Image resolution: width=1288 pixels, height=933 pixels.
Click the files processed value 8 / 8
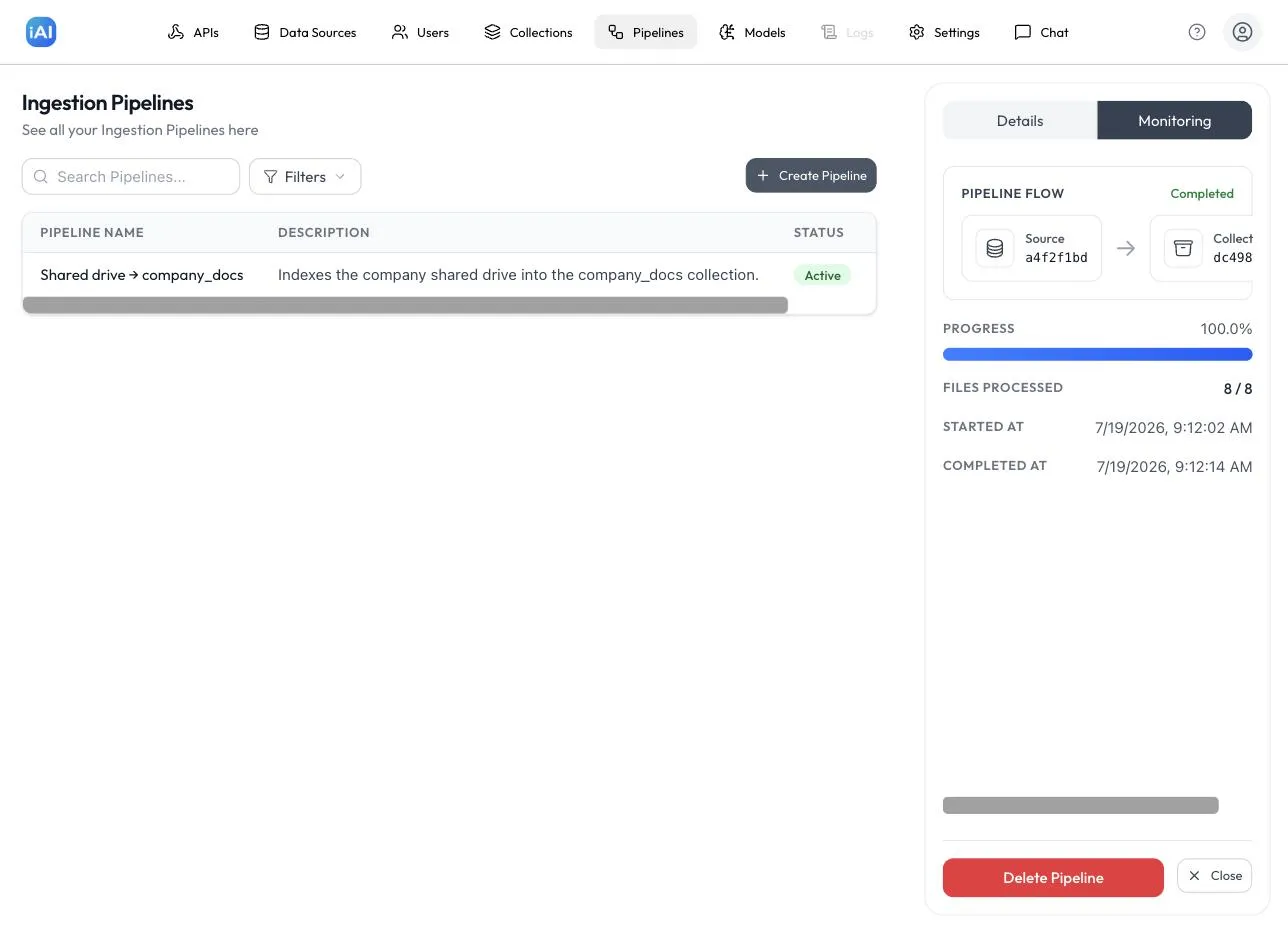point(1238,389)
